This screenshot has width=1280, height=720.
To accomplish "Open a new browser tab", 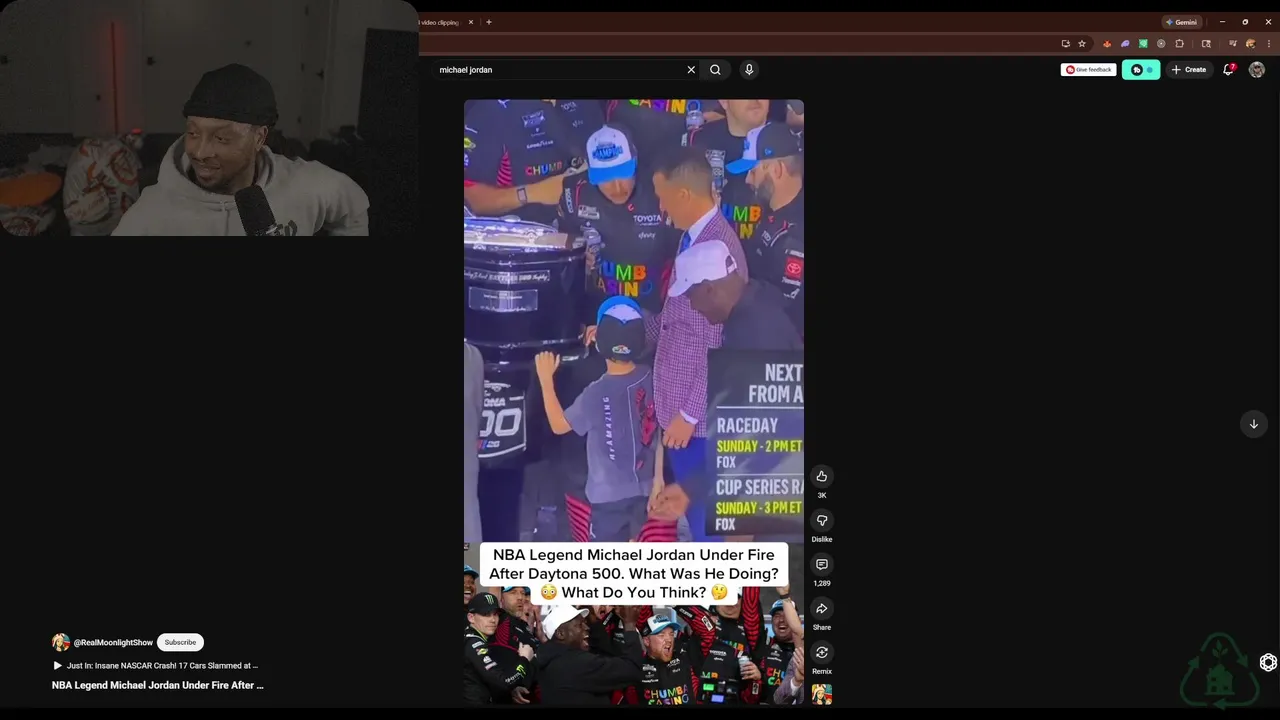I will [489, 22].
